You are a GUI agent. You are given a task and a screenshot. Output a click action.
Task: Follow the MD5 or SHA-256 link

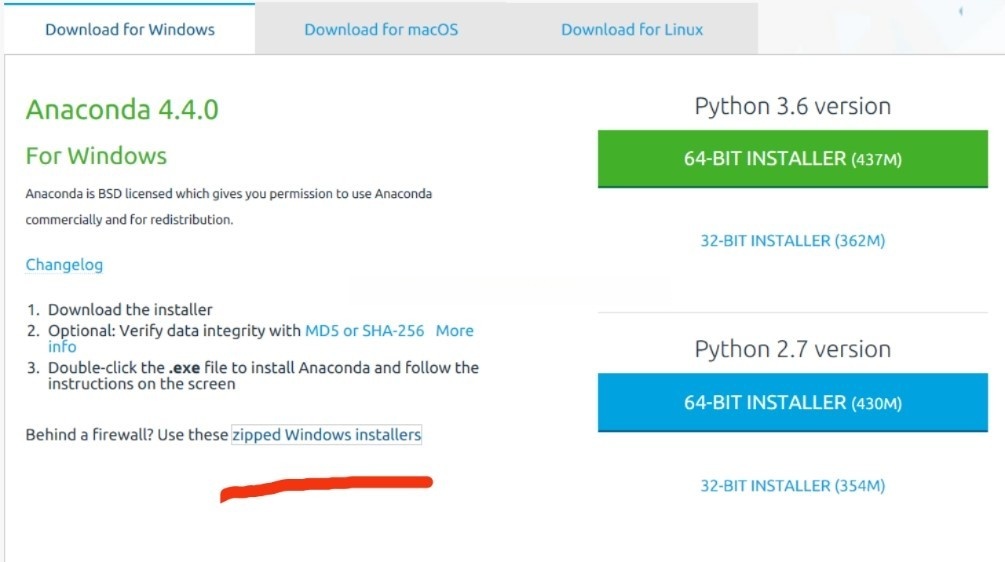click(364, 330)
